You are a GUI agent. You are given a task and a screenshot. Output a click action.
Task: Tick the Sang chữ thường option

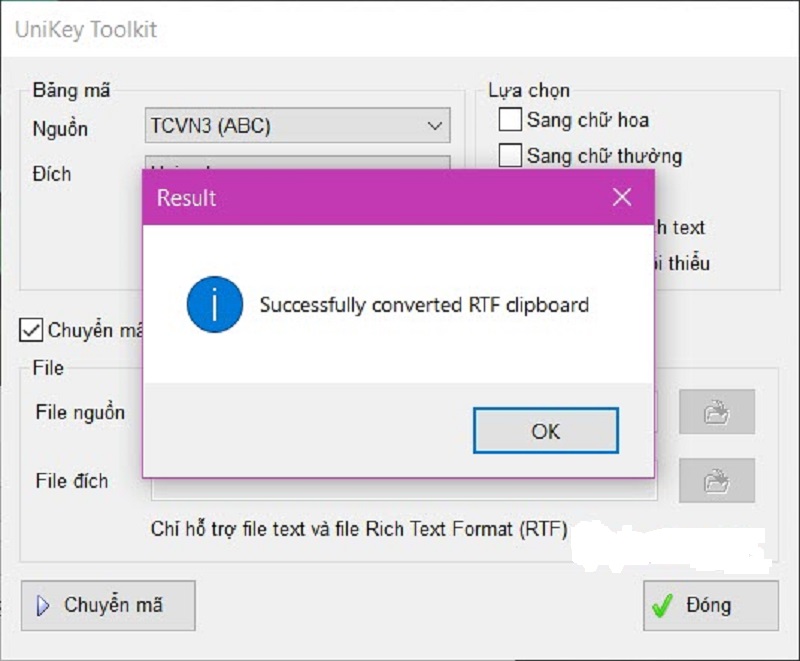click(510, 156)
